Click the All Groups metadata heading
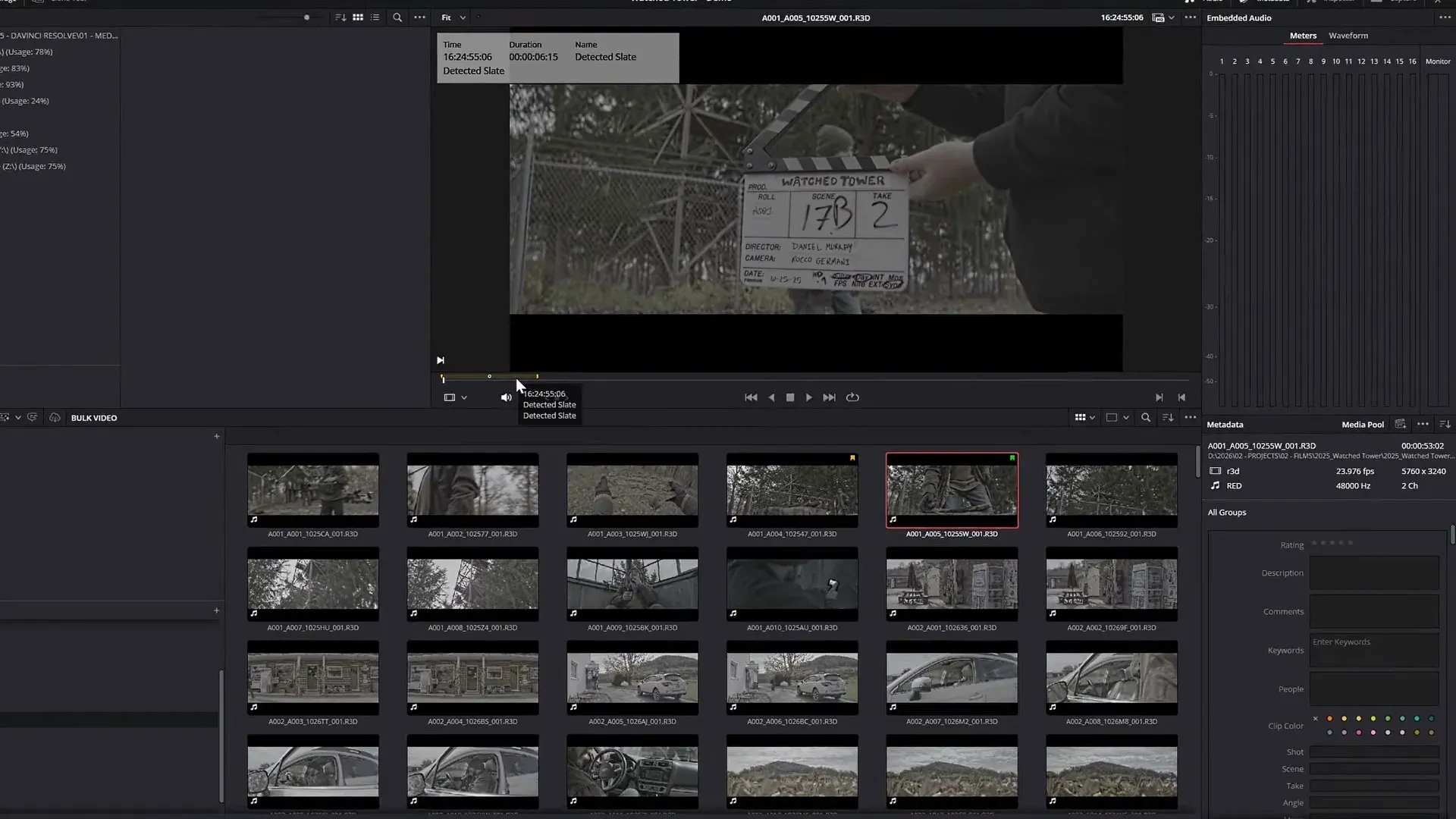Screen dimensions: 1456x819 pos(1227,513)
